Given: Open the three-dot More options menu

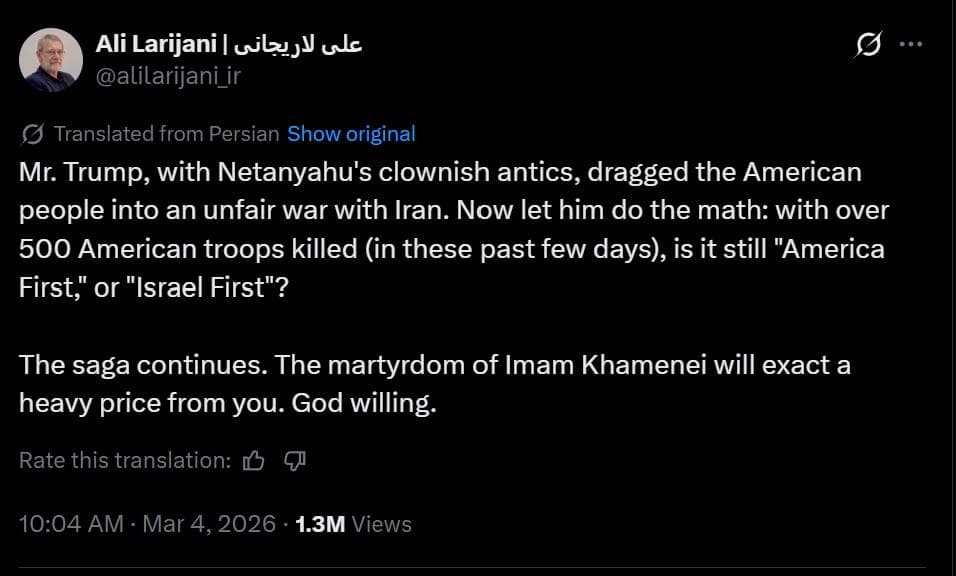Looking at the screenshot, I should [911, 45].
